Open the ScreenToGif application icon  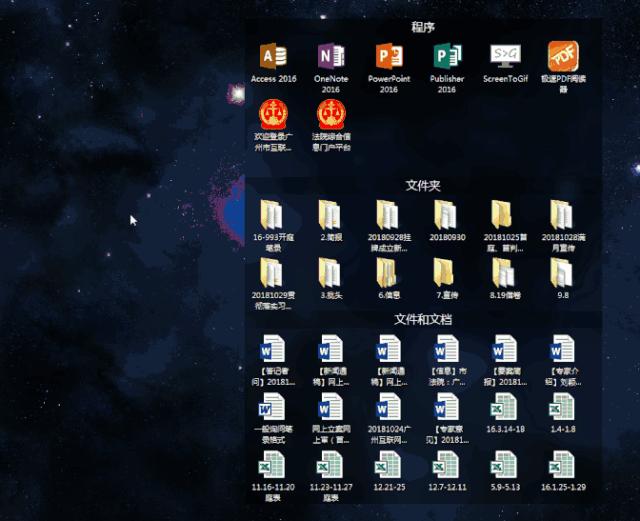coord(505,56)
